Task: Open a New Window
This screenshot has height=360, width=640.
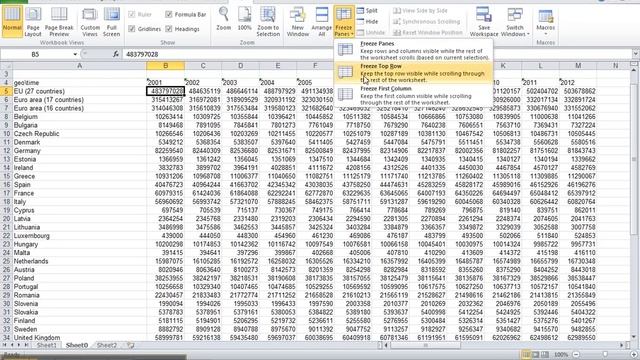Action: pyautogui.click(x=298, y=22)
